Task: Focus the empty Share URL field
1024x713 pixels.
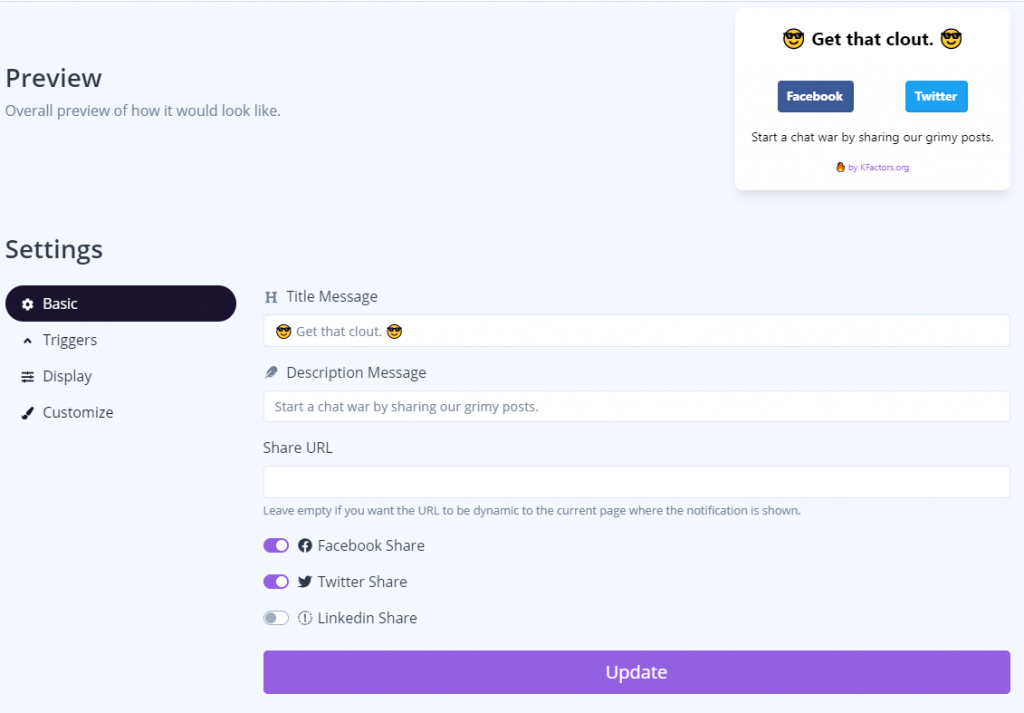Action: point(636,483)
